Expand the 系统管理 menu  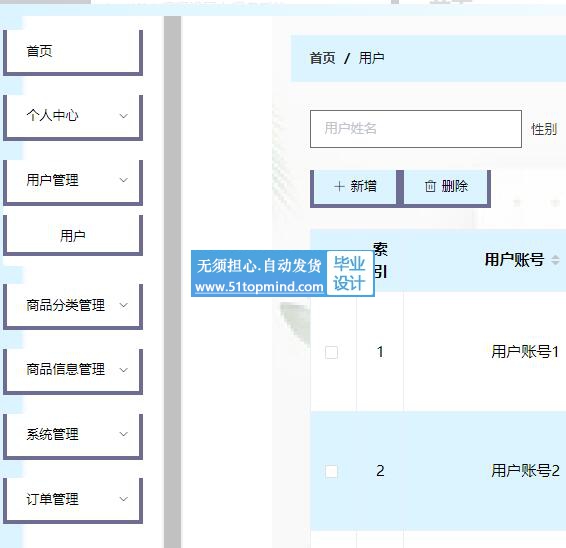(73, 434)
